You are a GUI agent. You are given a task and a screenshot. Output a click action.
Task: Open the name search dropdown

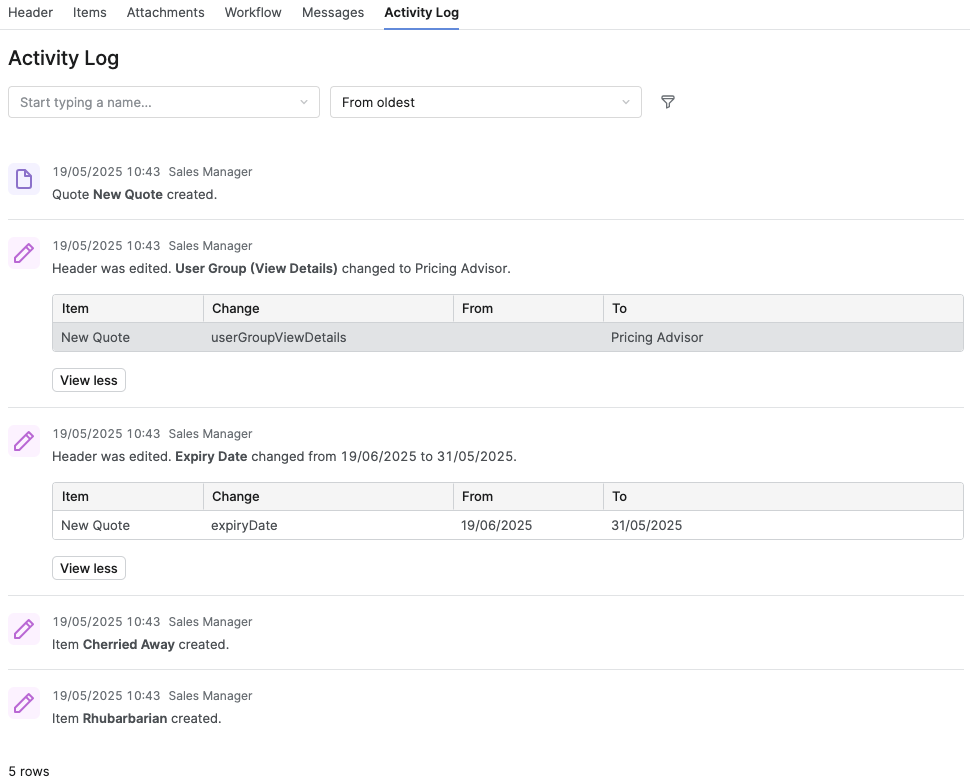164,102
